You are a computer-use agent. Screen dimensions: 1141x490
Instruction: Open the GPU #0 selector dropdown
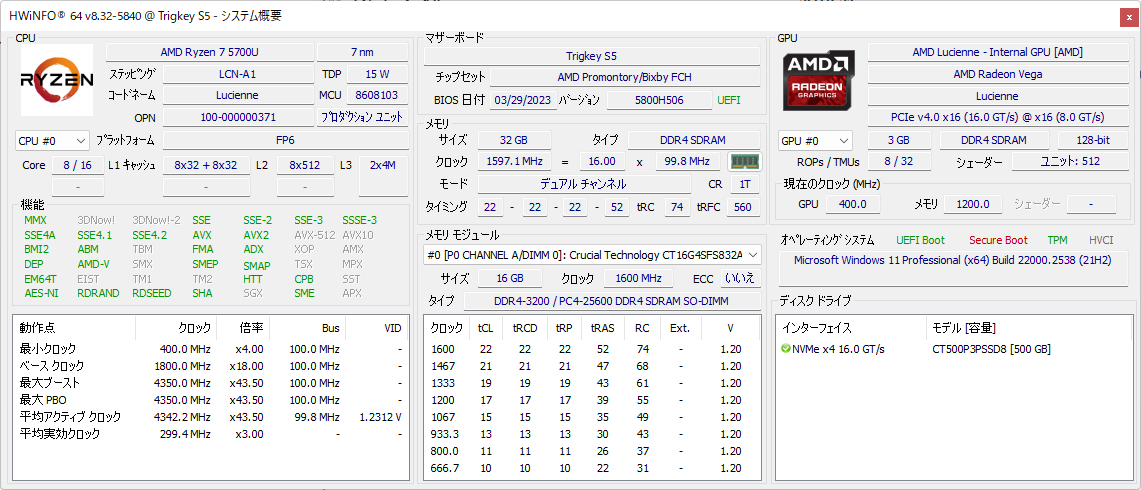[x=815, y=141]
